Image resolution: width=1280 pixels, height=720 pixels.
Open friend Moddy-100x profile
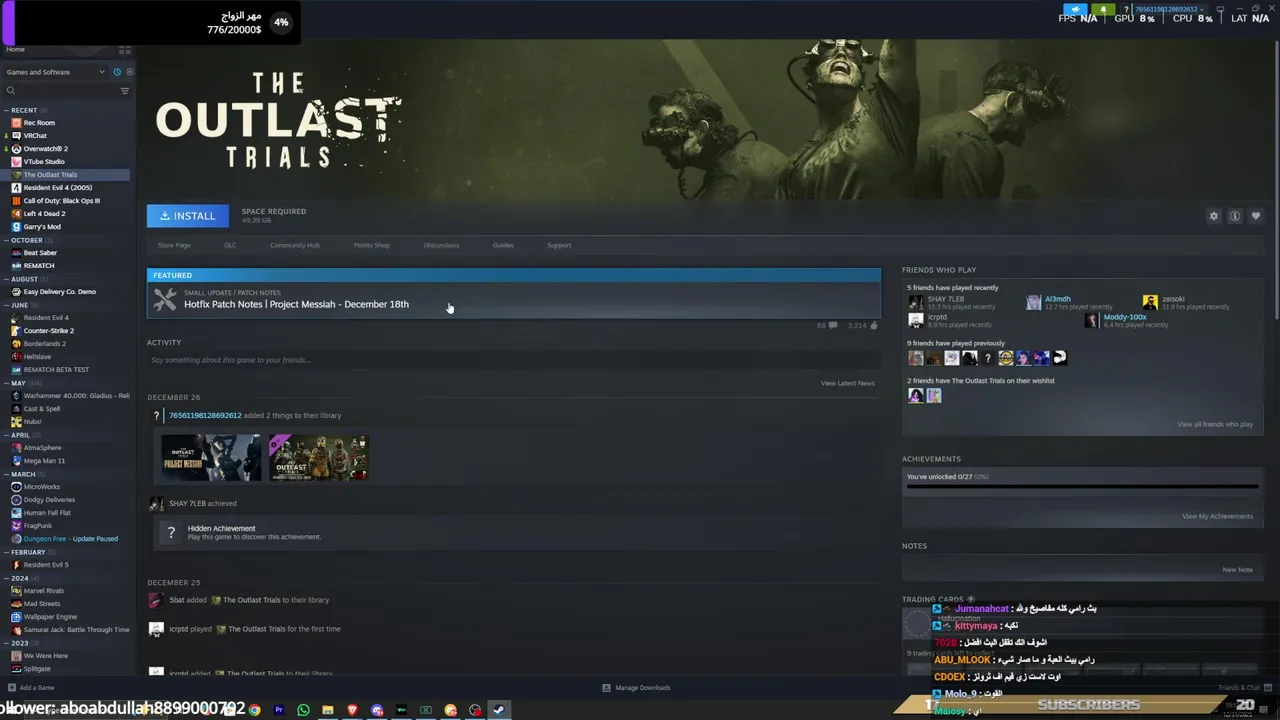click(1125, 317)
